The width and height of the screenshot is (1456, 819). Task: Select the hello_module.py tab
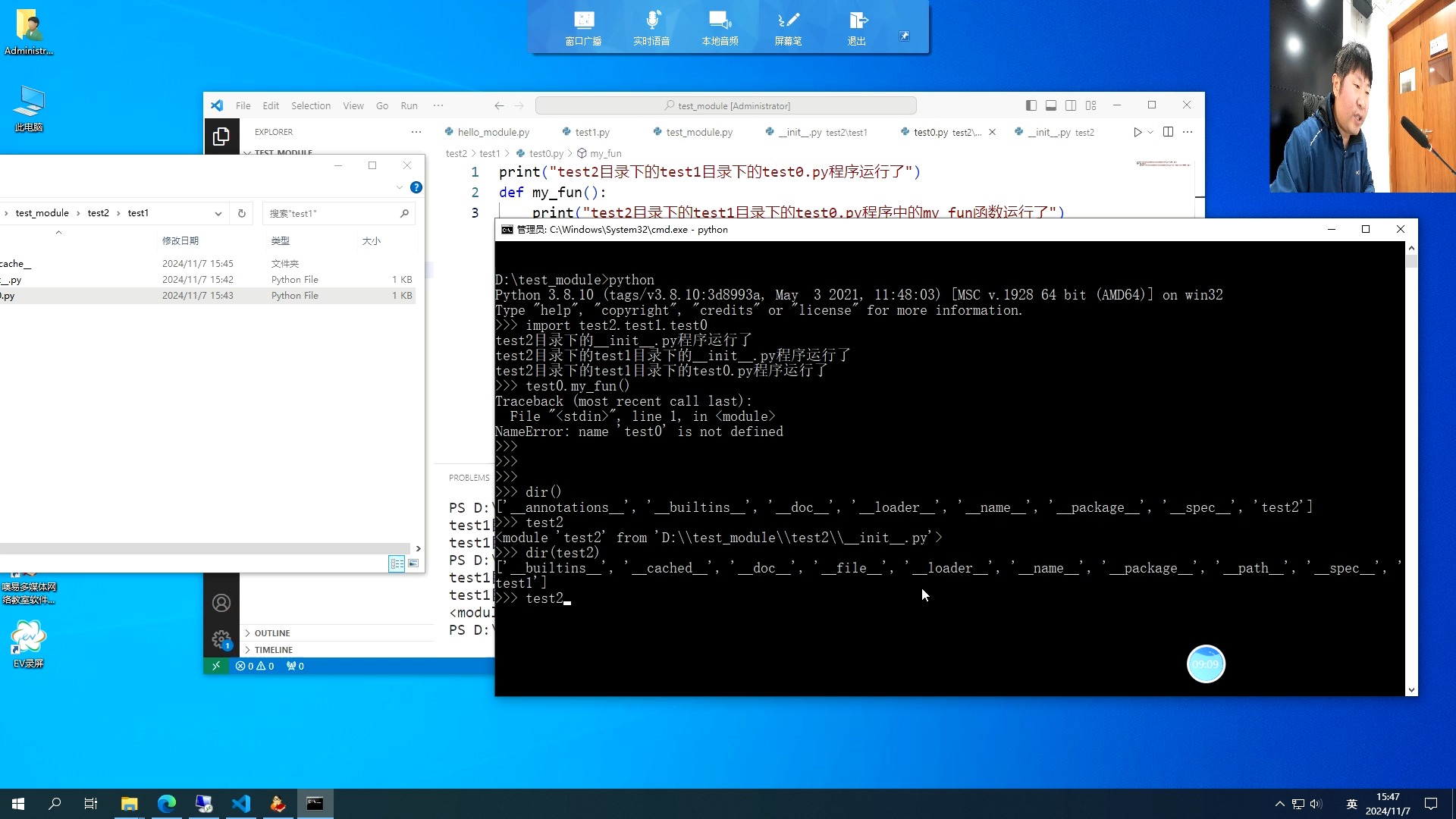click(x=492, y=131)
